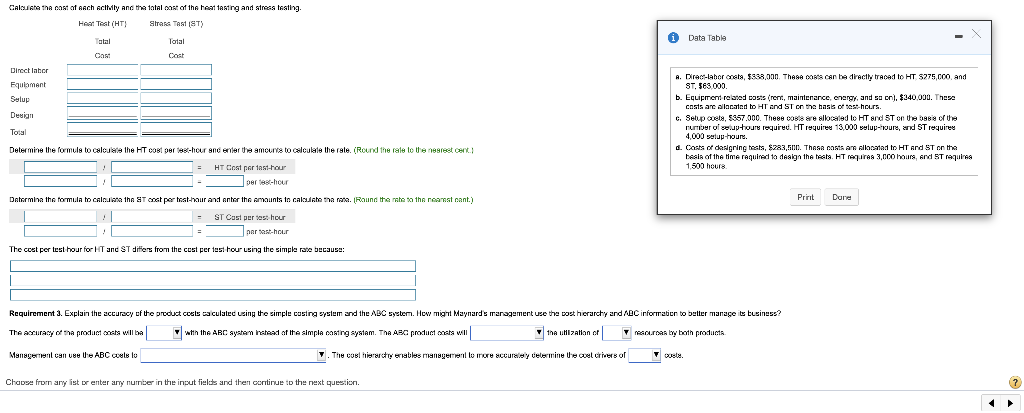Viewport: 1024px width, 413px height.
Task: Select Total ST cost field
Action: [x=176, y=131]
